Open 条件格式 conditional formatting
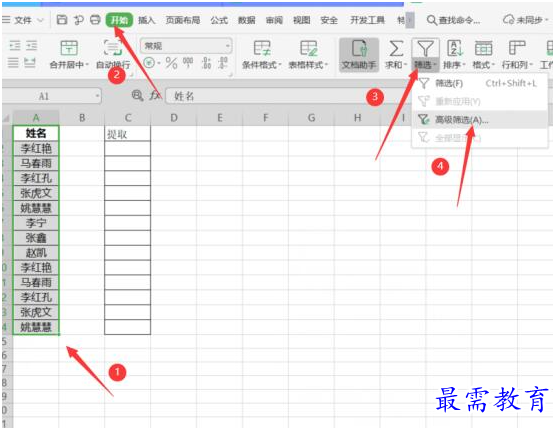557x431 pixels. pyautogui.click(x=262, y=54)
